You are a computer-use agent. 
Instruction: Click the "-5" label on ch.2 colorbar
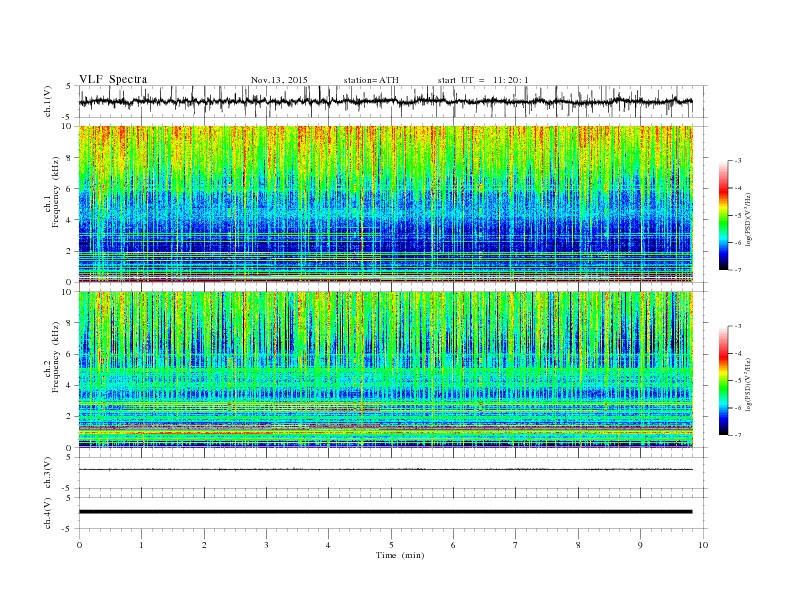click(737, 380)
